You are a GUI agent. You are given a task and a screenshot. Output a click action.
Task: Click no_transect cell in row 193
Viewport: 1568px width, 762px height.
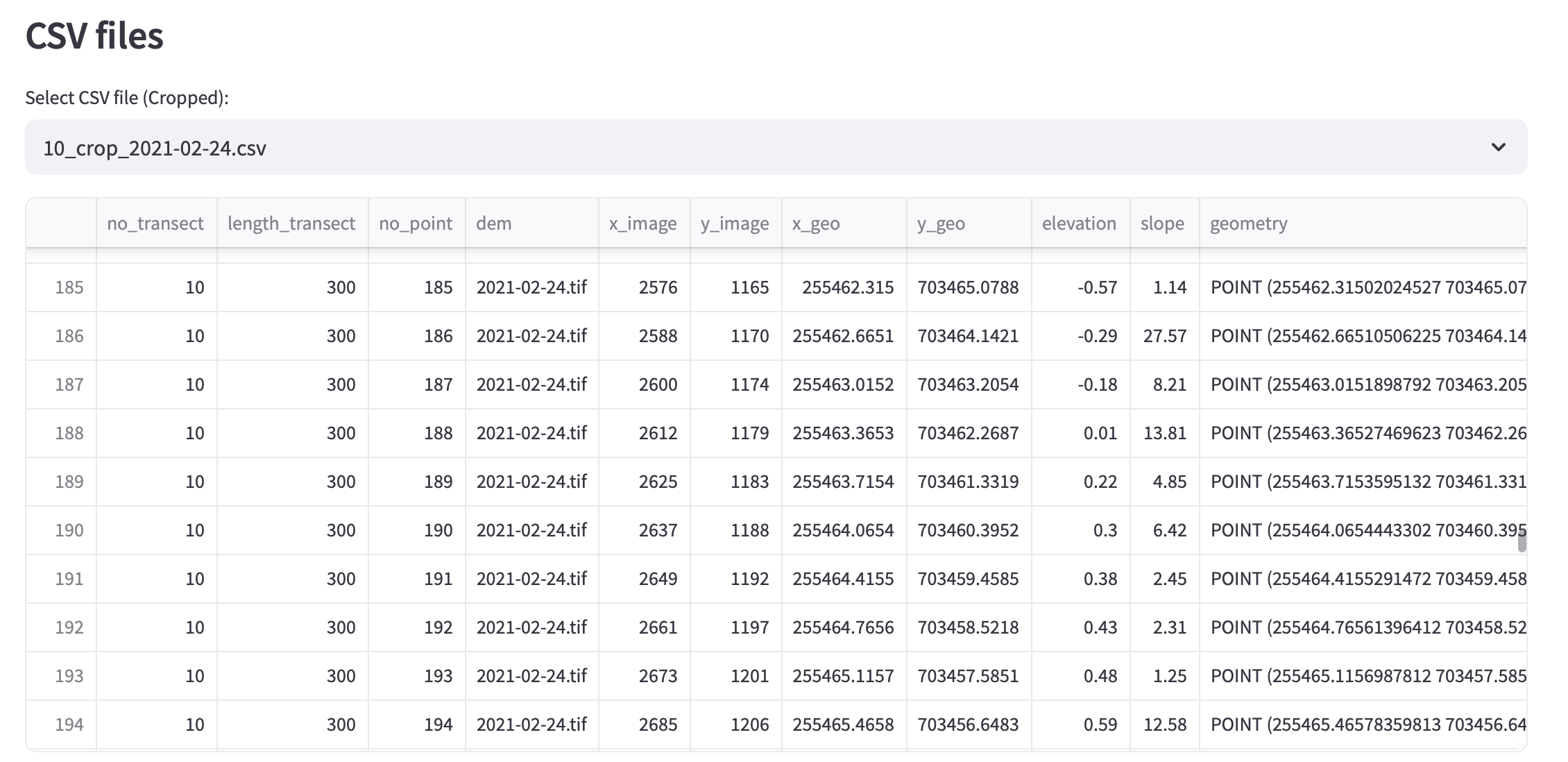157,676
